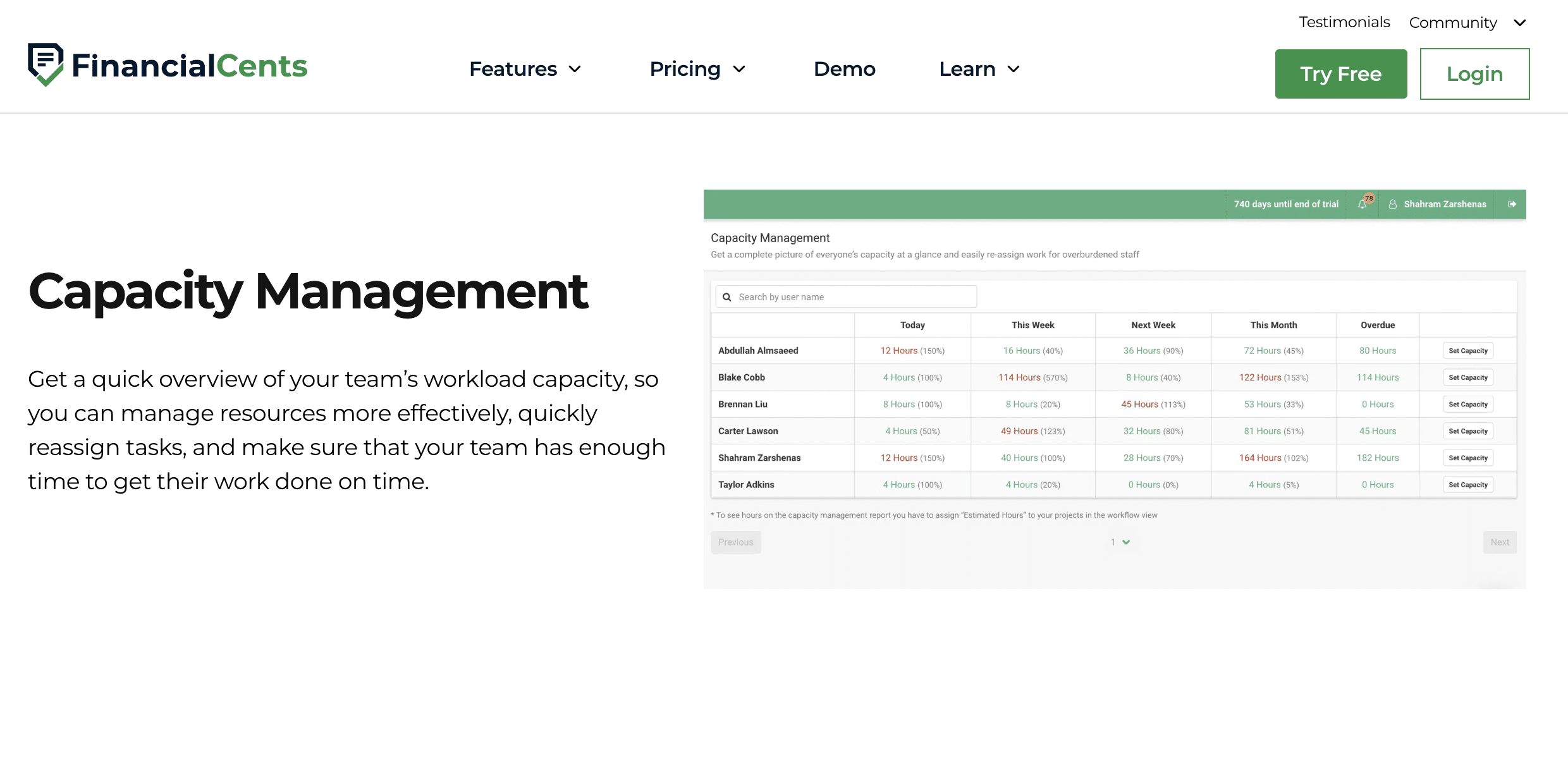Expand the Learn menu chevron
Viewport: 1568px width, 761px height.
coord(1014,69)
